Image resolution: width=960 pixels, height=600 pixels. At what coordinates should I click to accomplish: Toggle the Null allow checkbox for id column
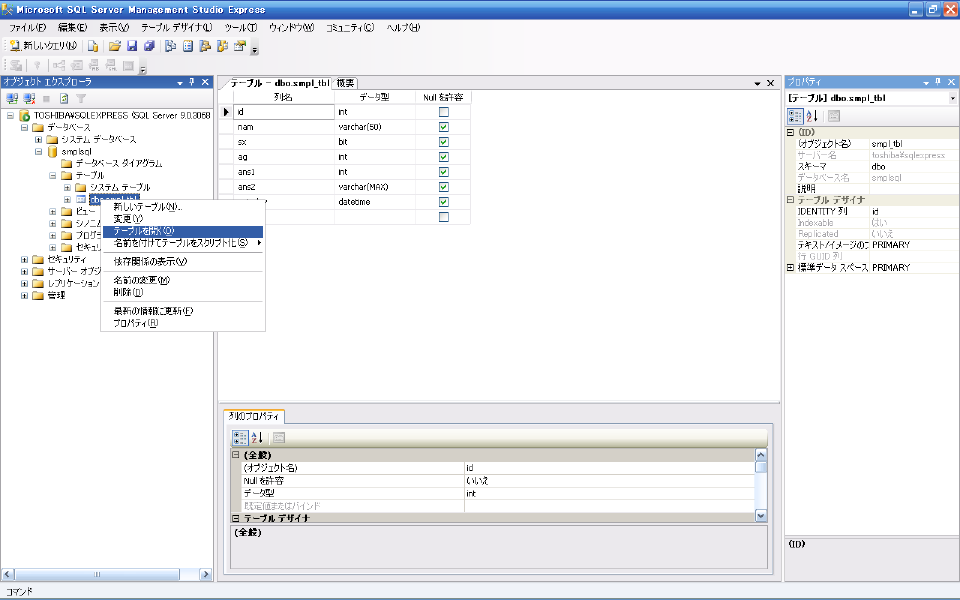444,112
